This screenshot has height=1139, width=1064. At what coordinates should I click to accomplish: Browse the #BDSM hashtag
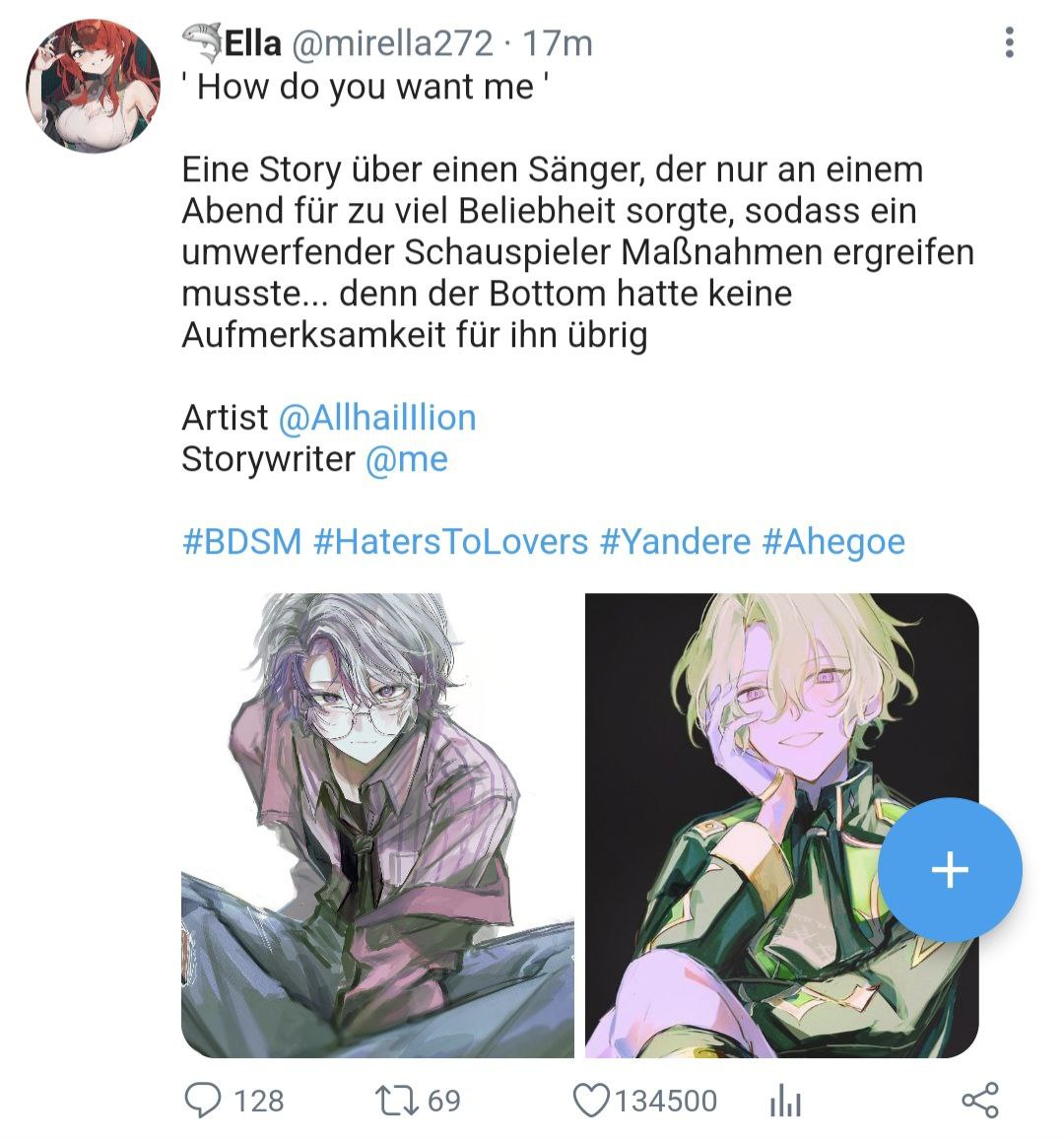pos(241,542)
